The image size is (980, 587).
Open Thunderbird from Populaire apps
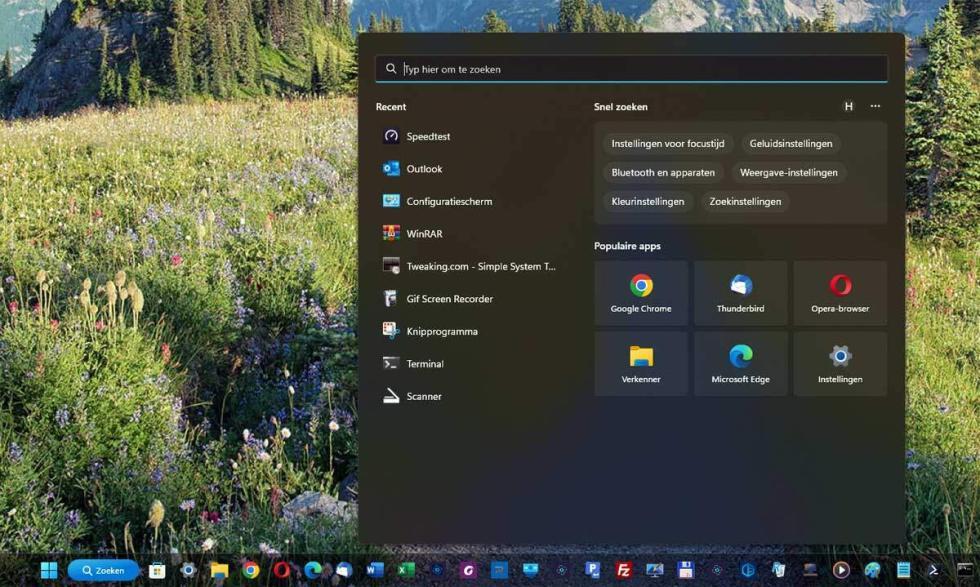[x=740, y=292]
